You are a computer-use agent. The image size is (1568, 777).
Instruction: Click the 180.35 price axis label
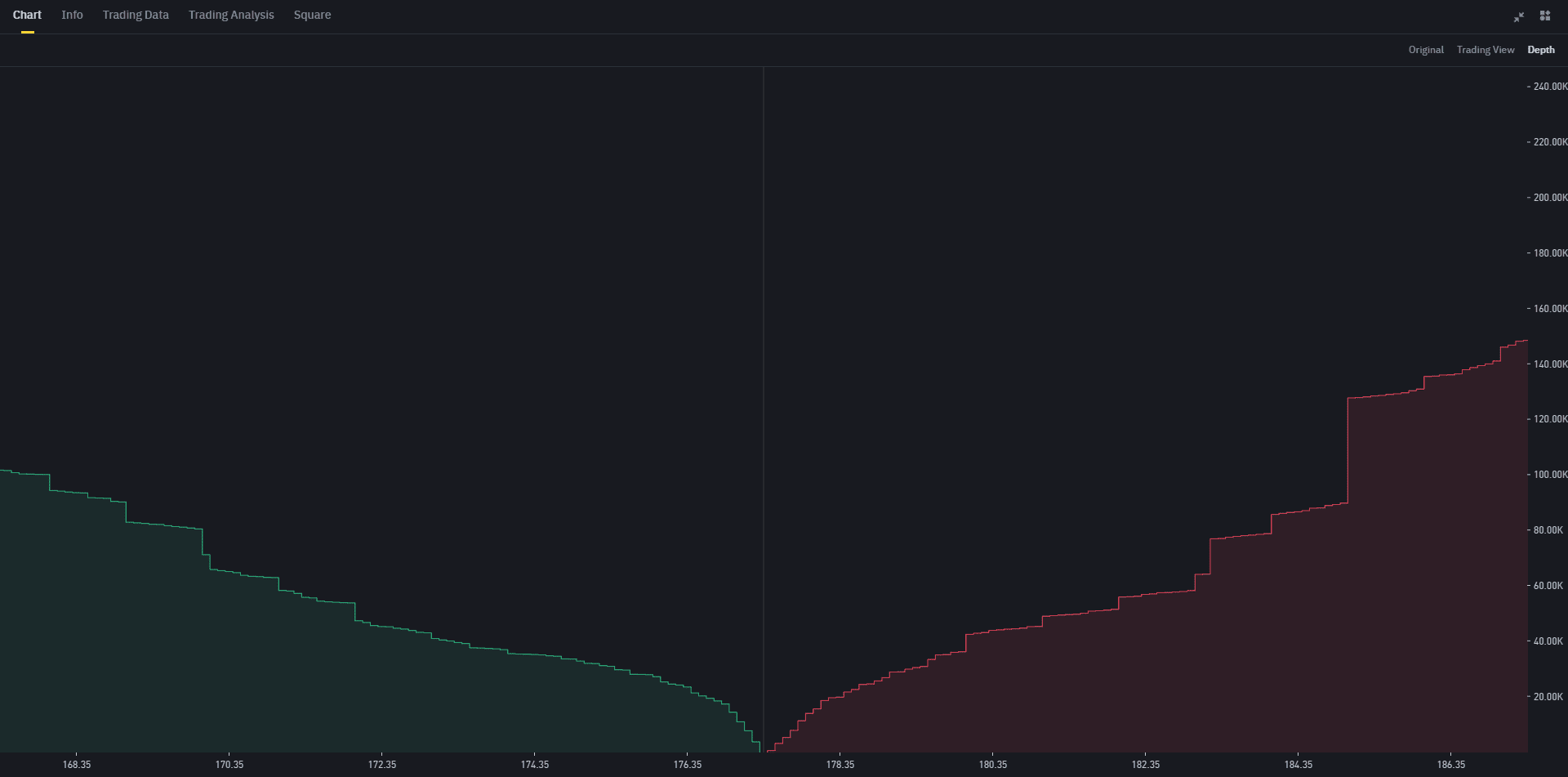point(993,765)
